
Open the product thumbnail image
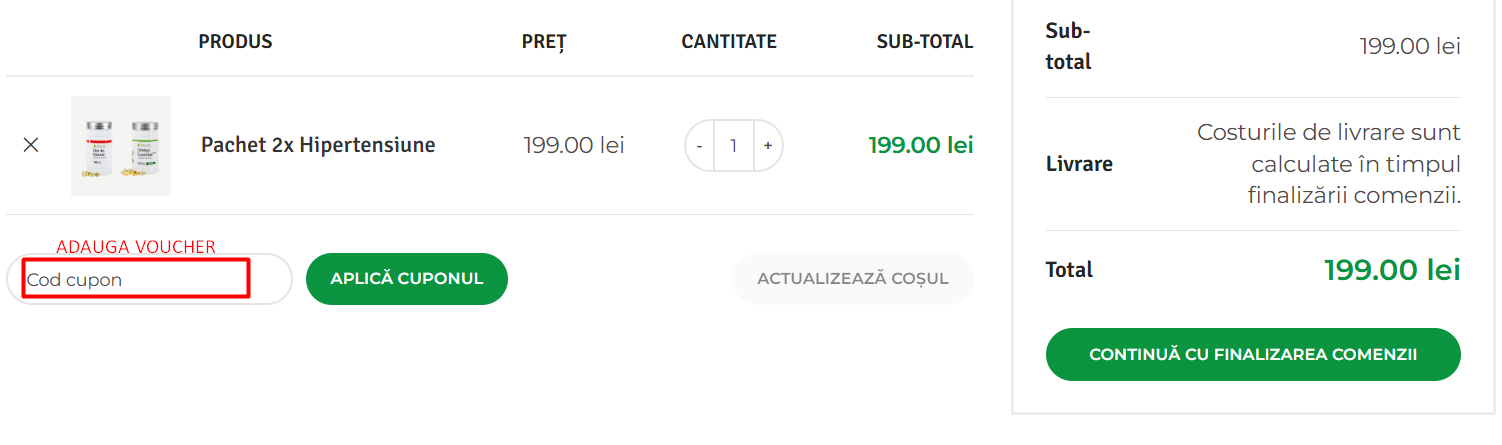click(121, 146)
